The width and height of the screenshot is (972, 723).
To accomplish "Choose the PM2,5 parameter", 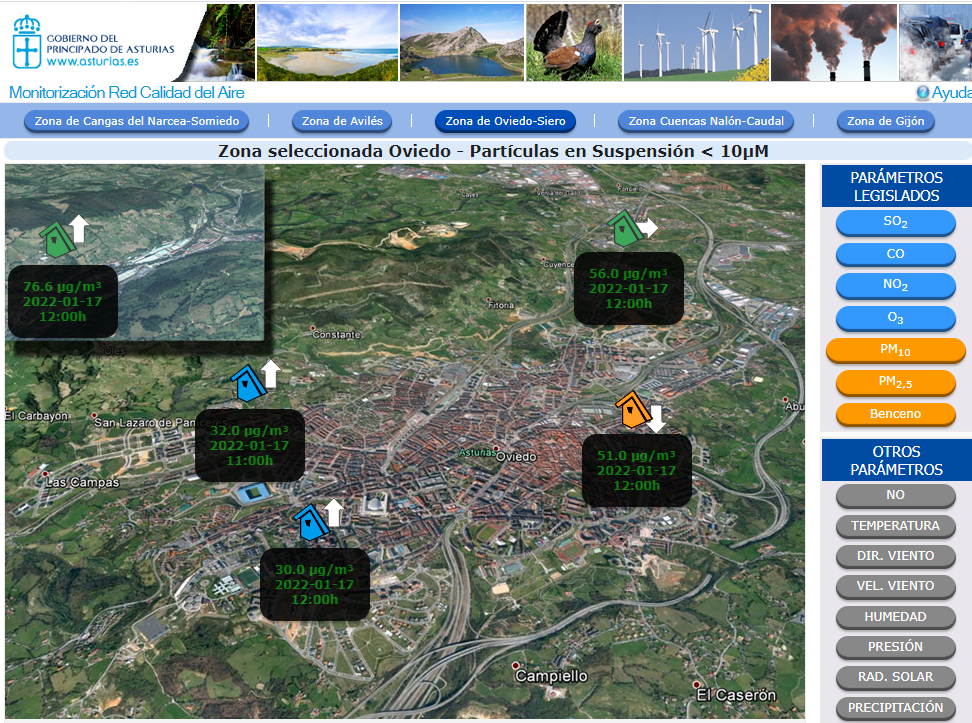I will (x=895, y=381).
